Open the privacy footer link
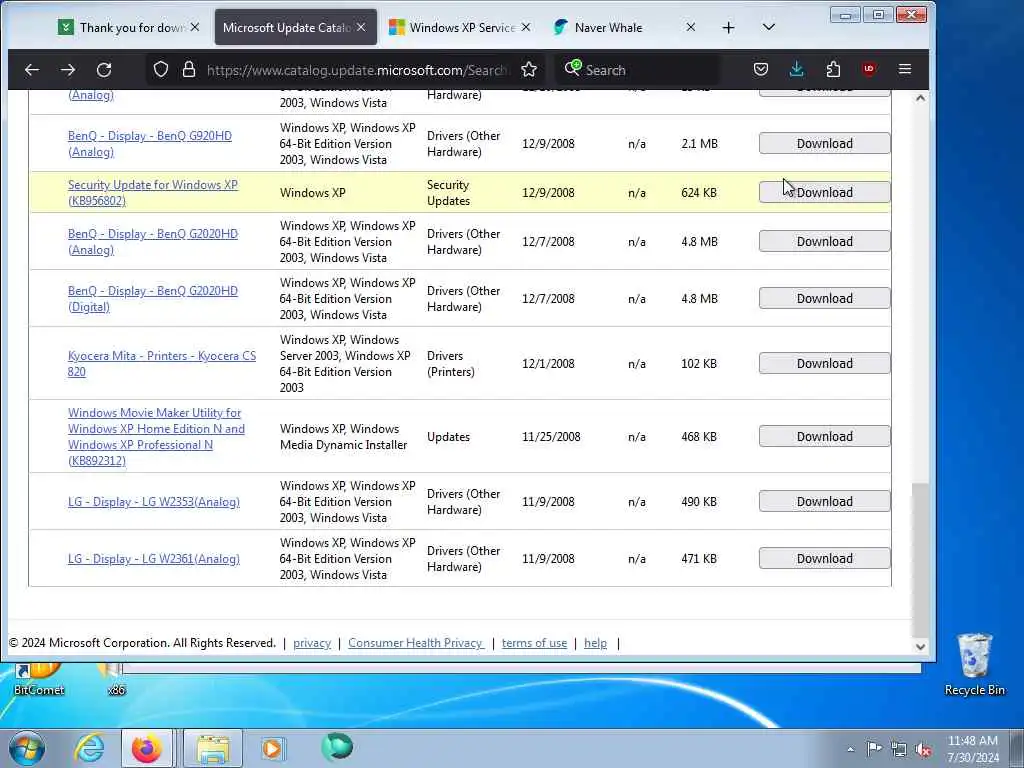Screen dimensions: 1024x768 tap(312, 643)
